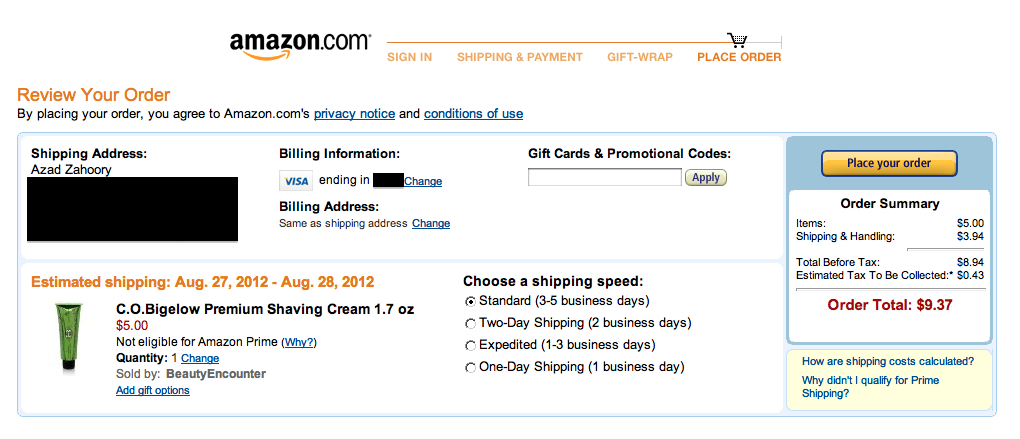Select Expedited (1-3 business days) shipping

click(x=471, y=345)
